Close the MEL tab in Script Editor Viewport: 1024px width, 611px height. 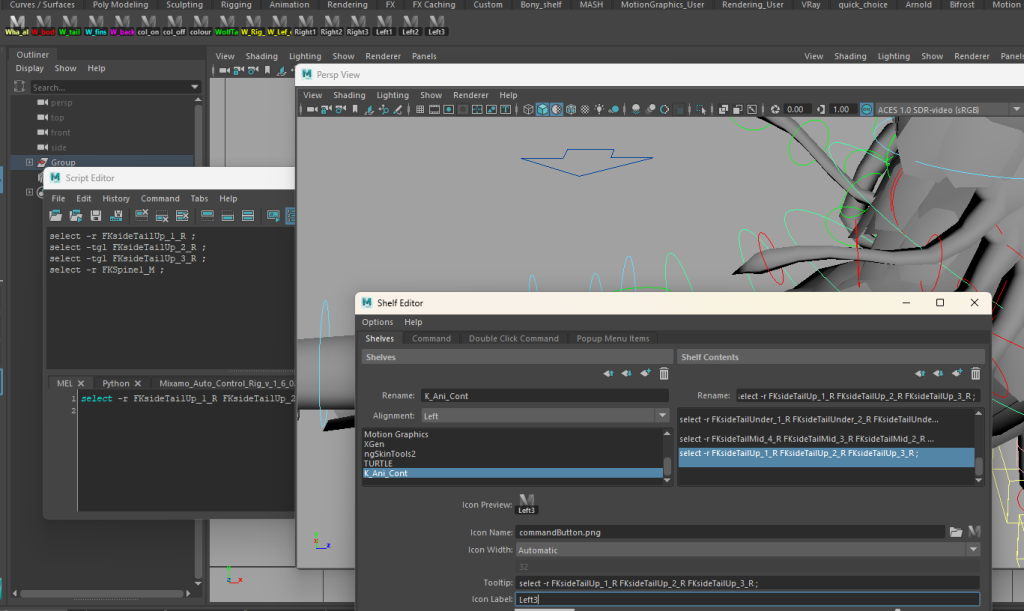pos(81,383)
